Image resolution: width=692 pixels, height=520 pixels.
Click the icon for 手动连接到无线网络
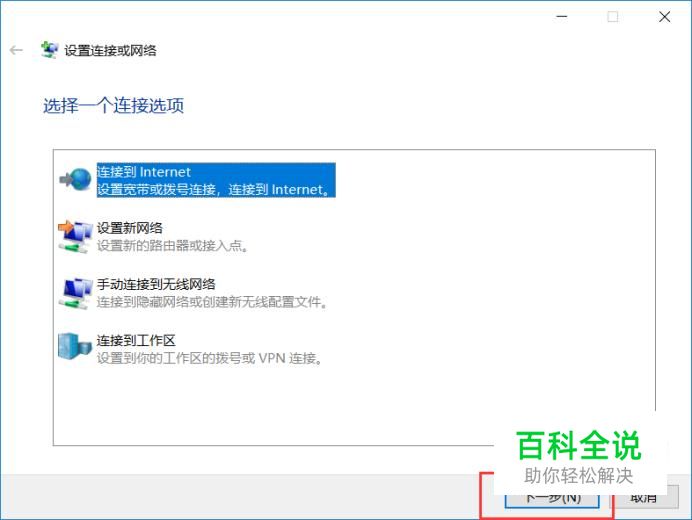pos(75,293)
